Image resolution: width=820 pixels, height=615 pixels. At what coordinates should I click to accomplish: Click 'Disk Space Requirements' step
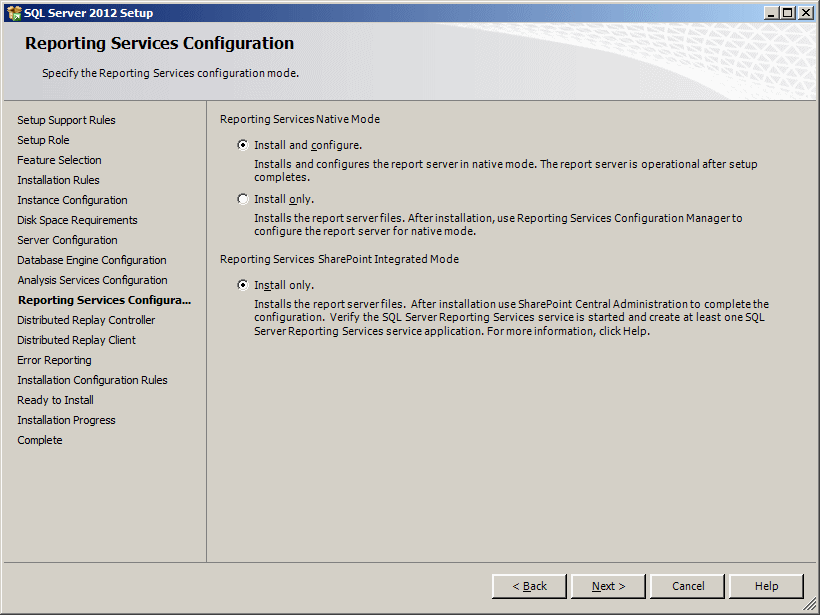tap(77, 220)
